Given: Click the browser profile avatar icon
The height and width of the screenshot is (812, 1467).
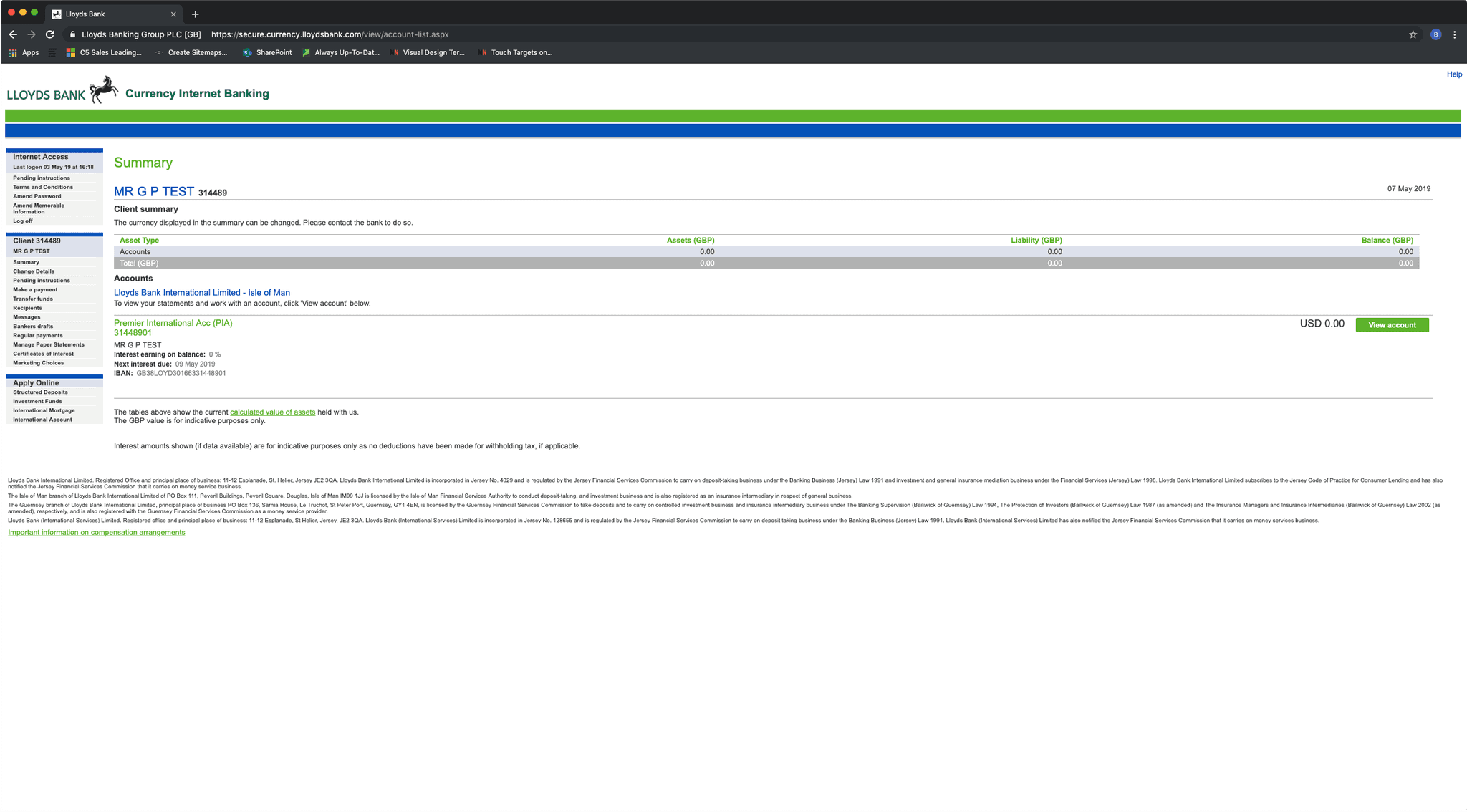Looking at the screenshot, I should click(1435, 34).
